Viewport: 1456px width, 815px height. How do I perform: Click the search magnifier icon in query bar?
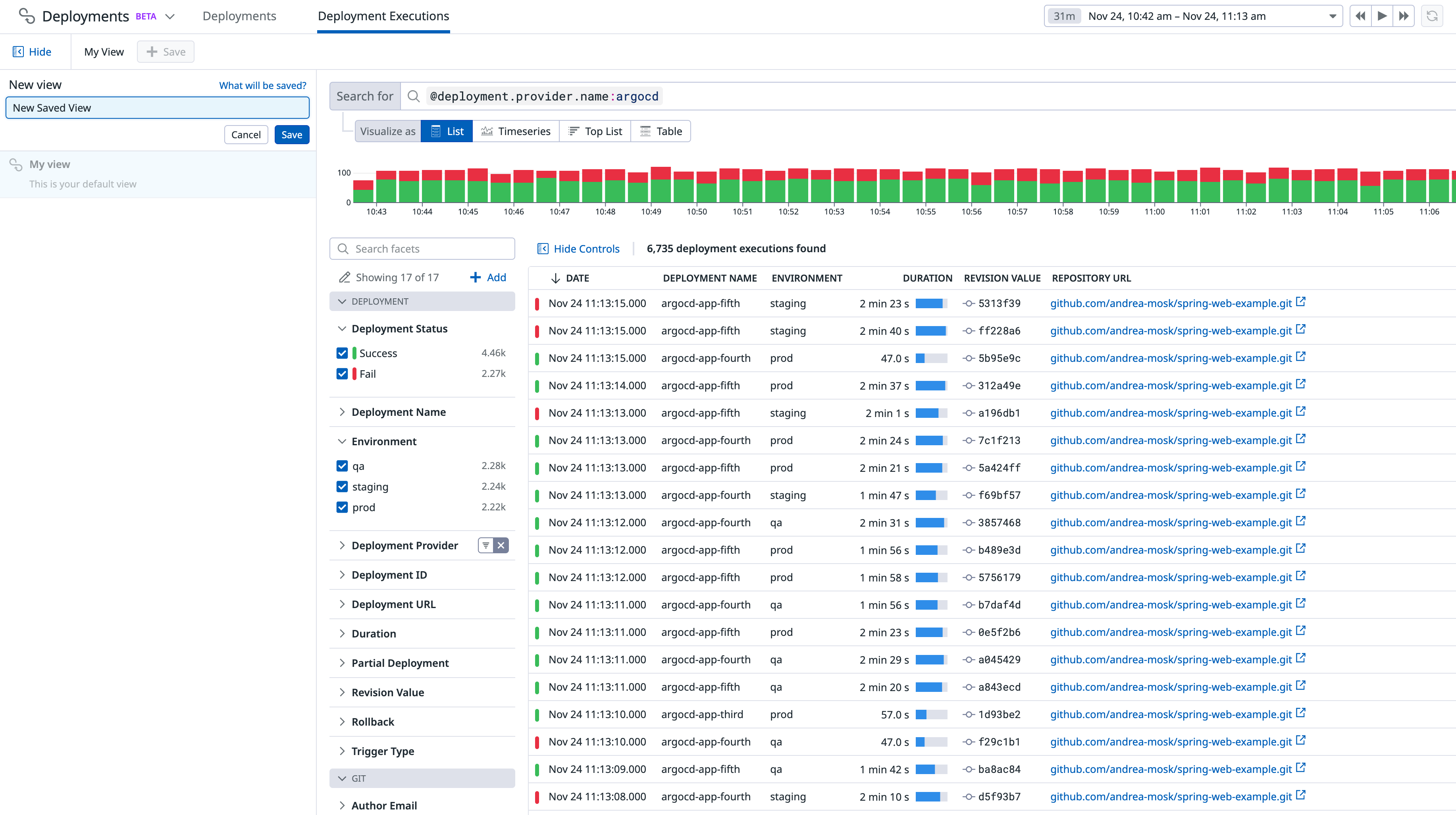tap(414, 96)
